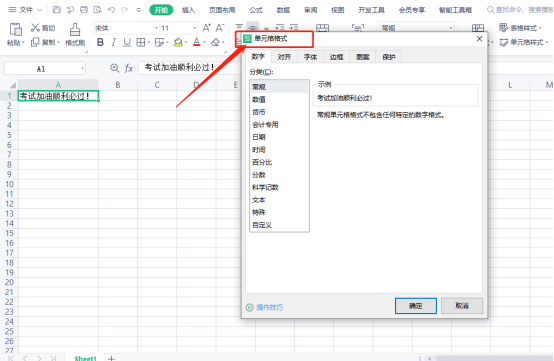Decrease font size with the A- icon
This screenshot has width=554, height=361.
click(x=220, y=28)
